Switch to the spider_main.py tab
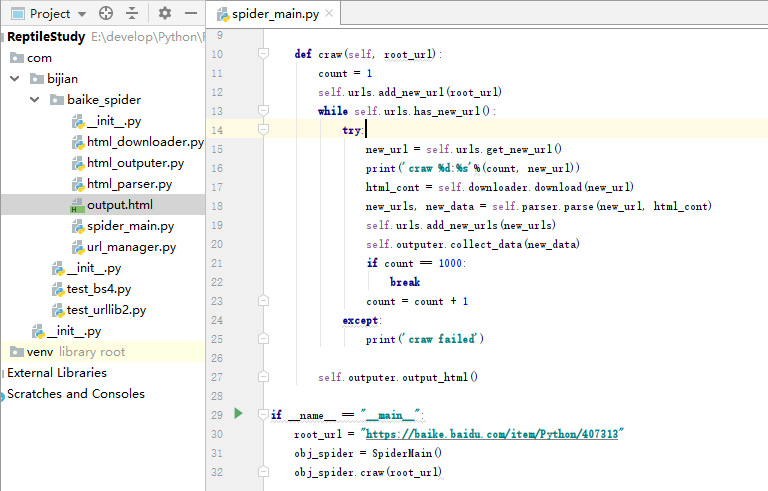Image resolution: width=768 pixels, height=491 pixels. pos(274,15)
